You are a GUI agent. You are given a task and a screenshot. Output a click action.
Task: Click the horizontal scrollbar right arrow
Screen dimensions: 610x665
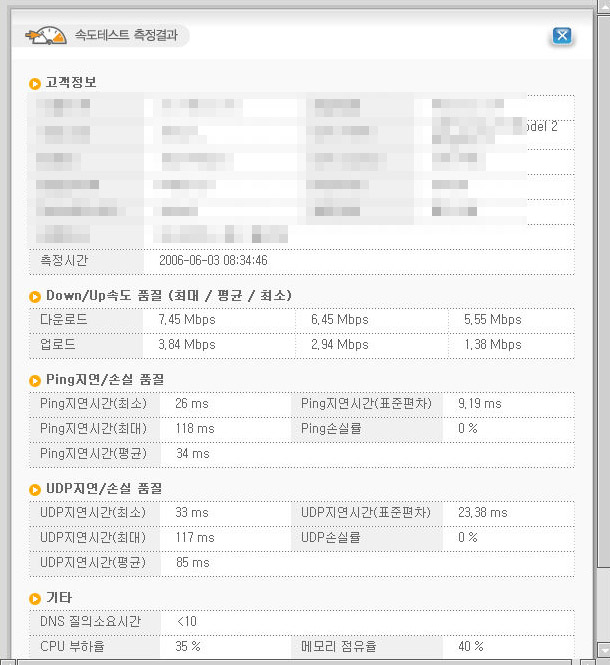[x=589, y=660]
